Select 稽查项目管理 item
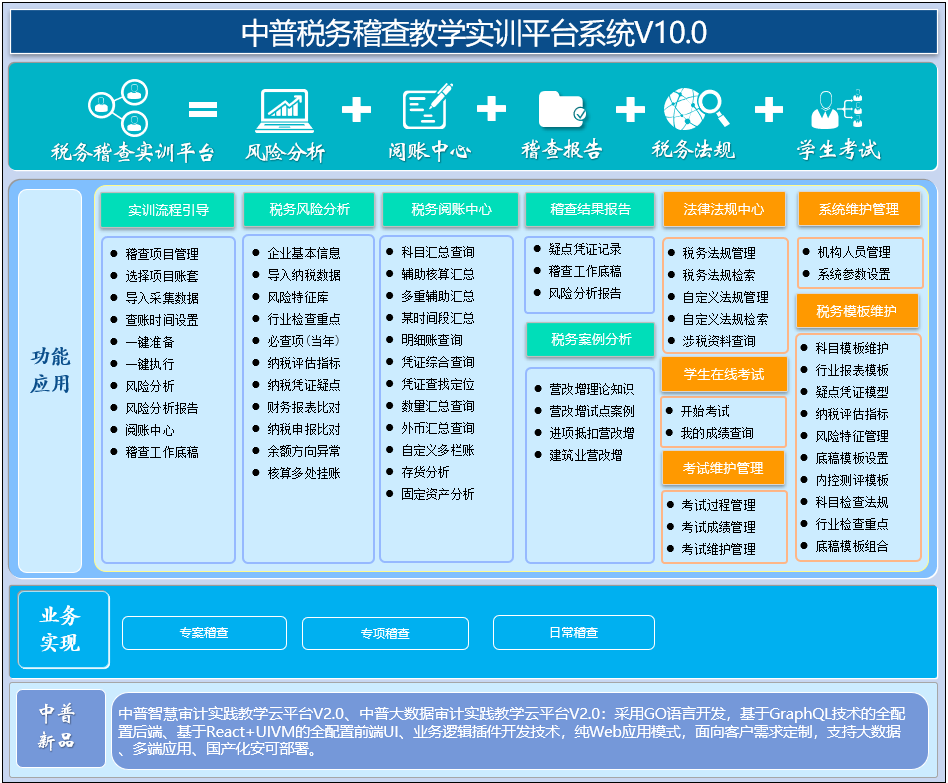Viewport: 948px width, 783px height. (x=161, y=254)
